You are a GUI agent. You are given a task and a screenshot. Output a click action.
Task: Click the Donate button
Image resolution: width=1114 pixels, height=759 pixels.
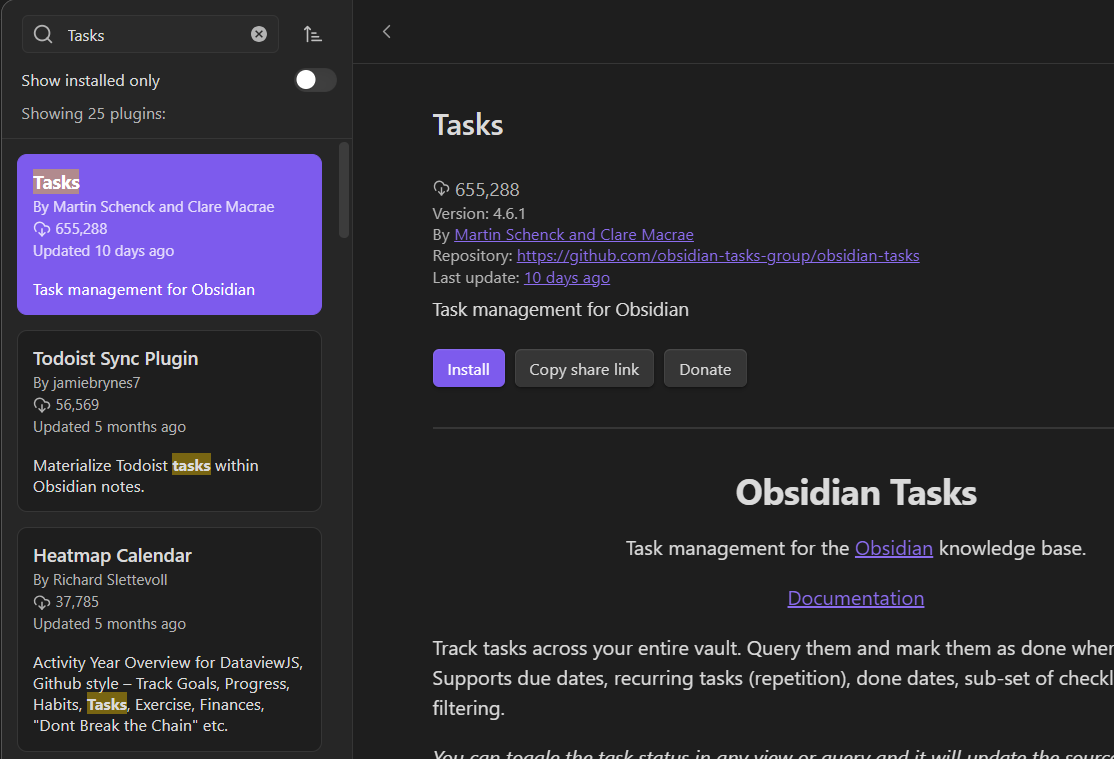(x=705, y=369)
